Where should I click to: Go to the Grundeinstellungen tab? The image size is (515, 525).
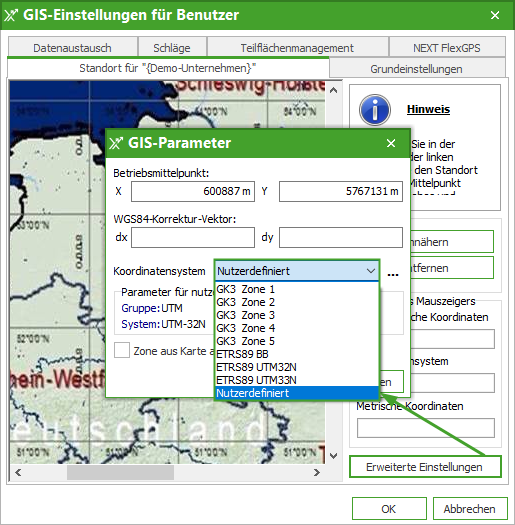click(417, 69)
